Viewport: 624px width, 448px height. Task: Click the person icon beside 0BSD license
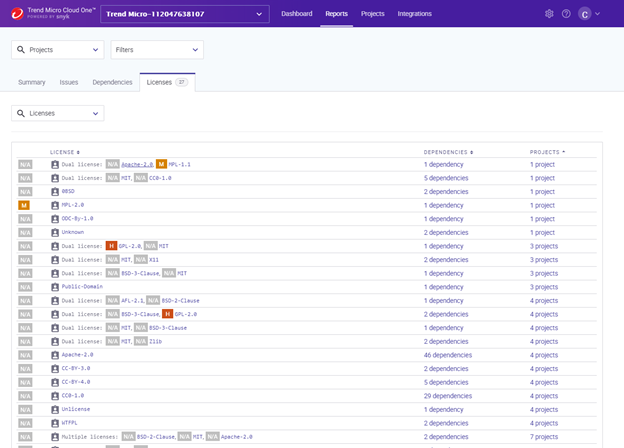[55, 191]
